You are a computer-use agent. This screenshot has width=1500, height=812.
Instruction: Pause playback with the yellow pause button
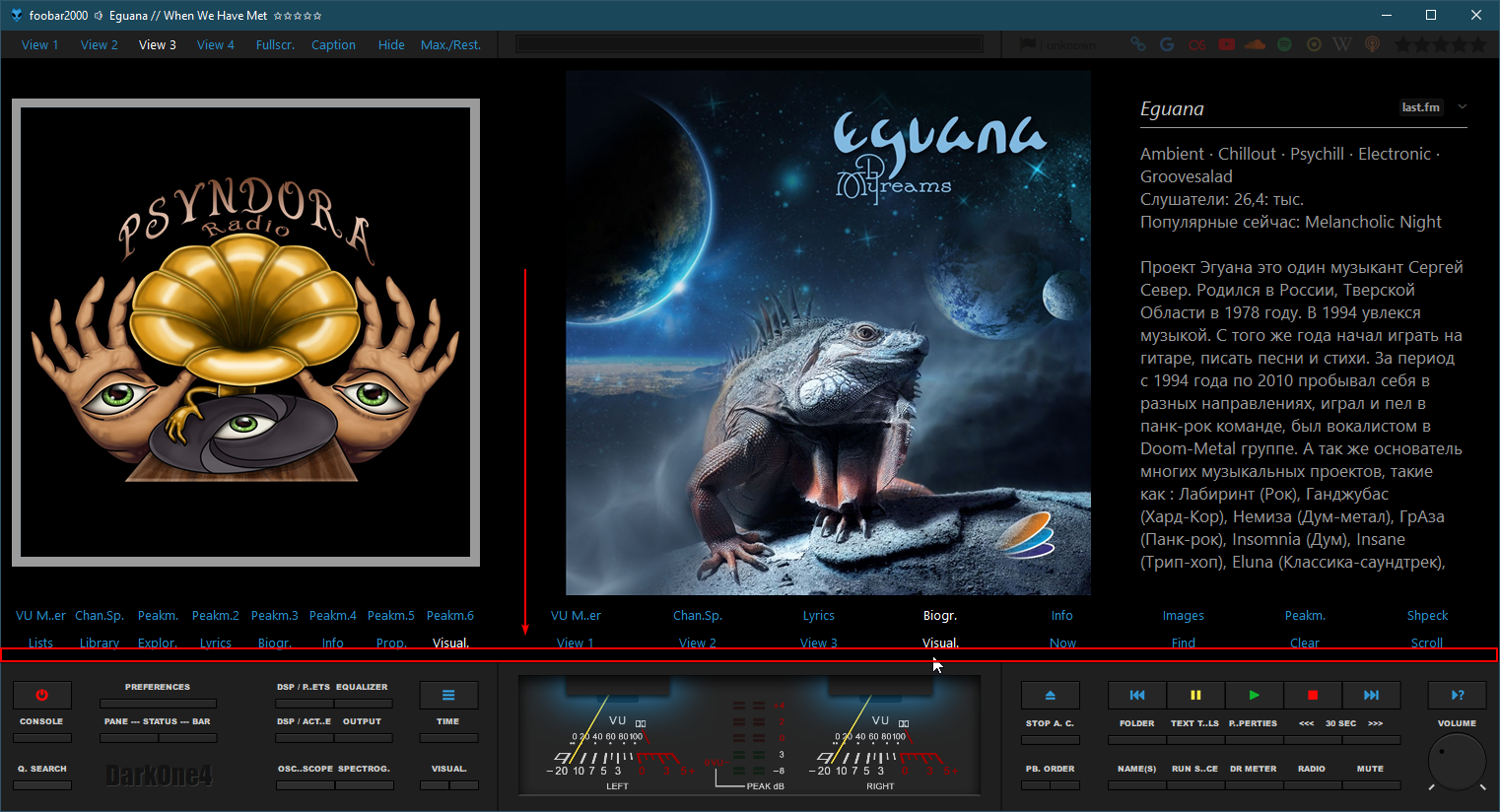pyautogui.click(x=1195, y=695)
